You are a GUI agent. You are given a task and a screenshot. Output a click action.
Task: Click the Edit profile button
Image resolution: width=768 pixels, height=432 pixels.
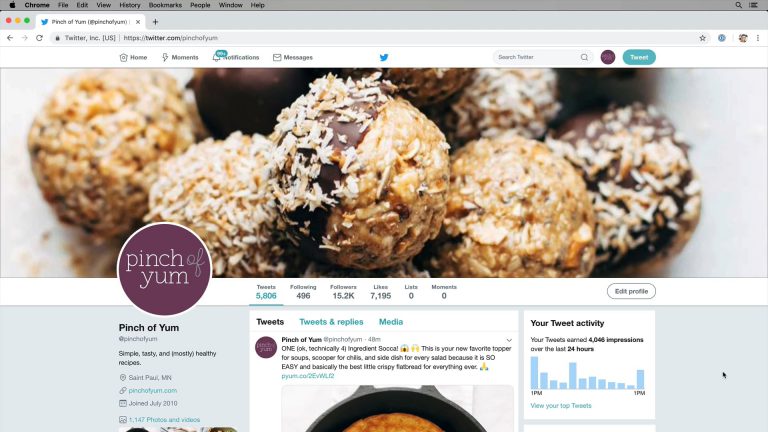(x=631, y=291)
